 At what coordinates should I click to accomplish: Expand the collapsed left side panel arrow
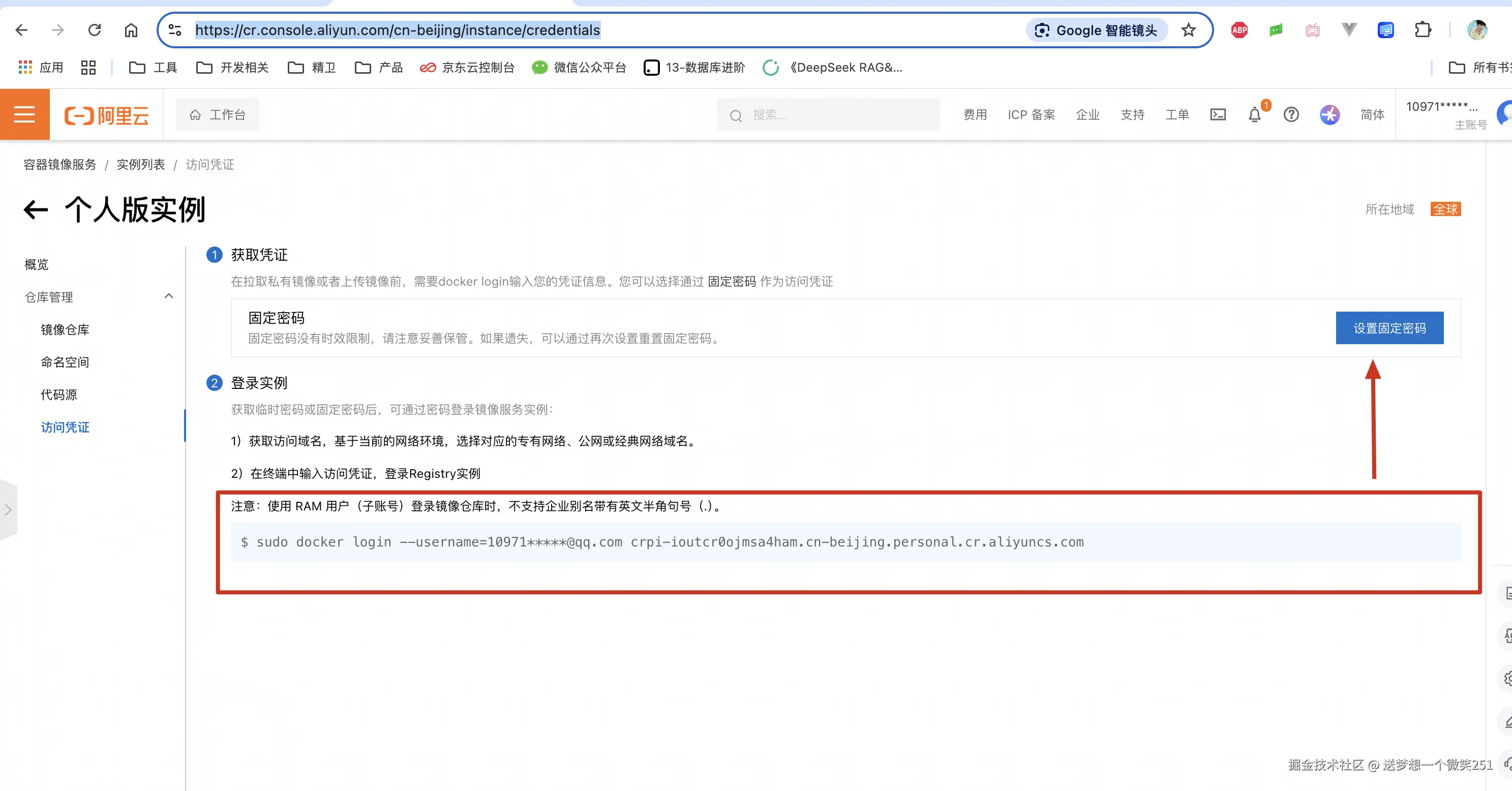(x=8, y=510)
